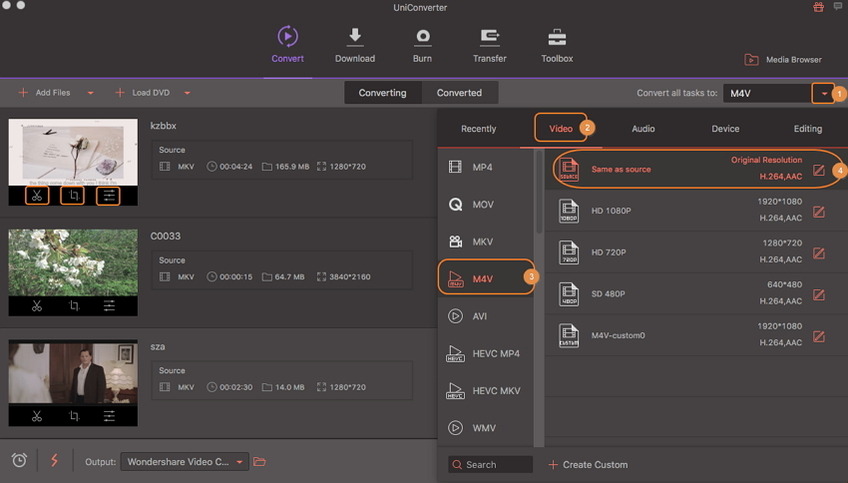The height and width of the screenshot is (483, 848).
Task: Open the Download section in top toolbar
Action: (x=354, y=45)
